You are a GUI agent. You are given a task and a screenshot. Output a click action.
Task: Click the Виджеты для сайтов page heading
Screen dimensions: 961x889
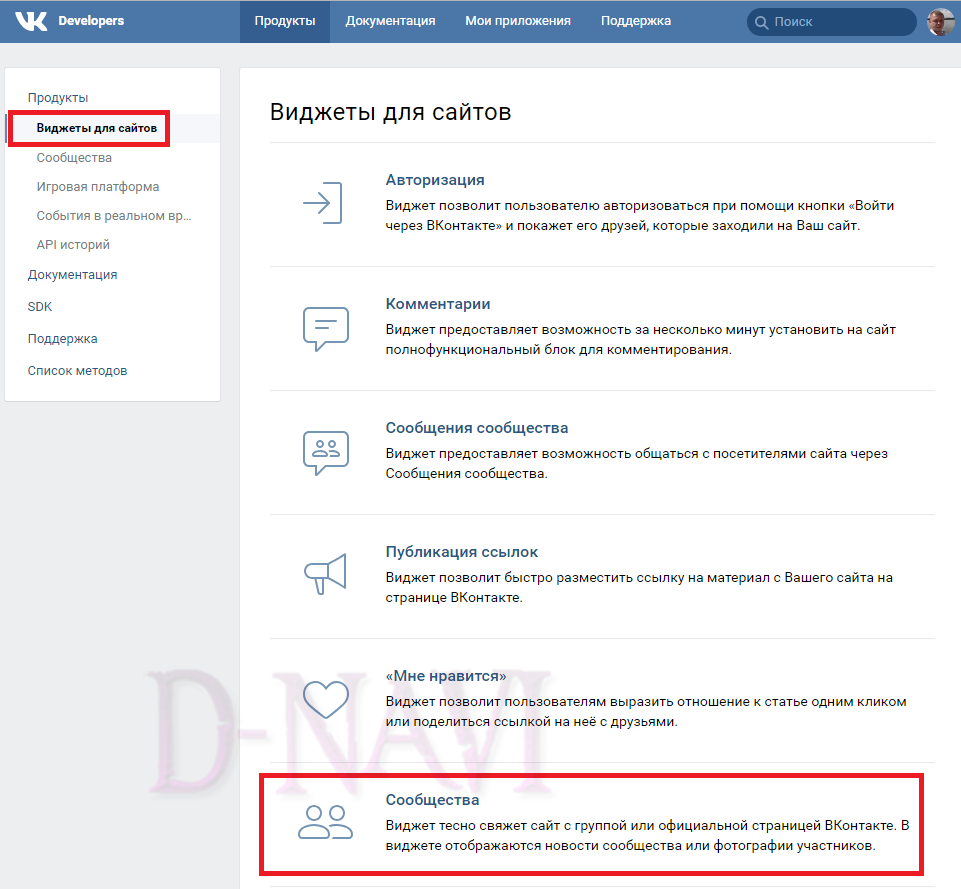(x=390, y=112)
